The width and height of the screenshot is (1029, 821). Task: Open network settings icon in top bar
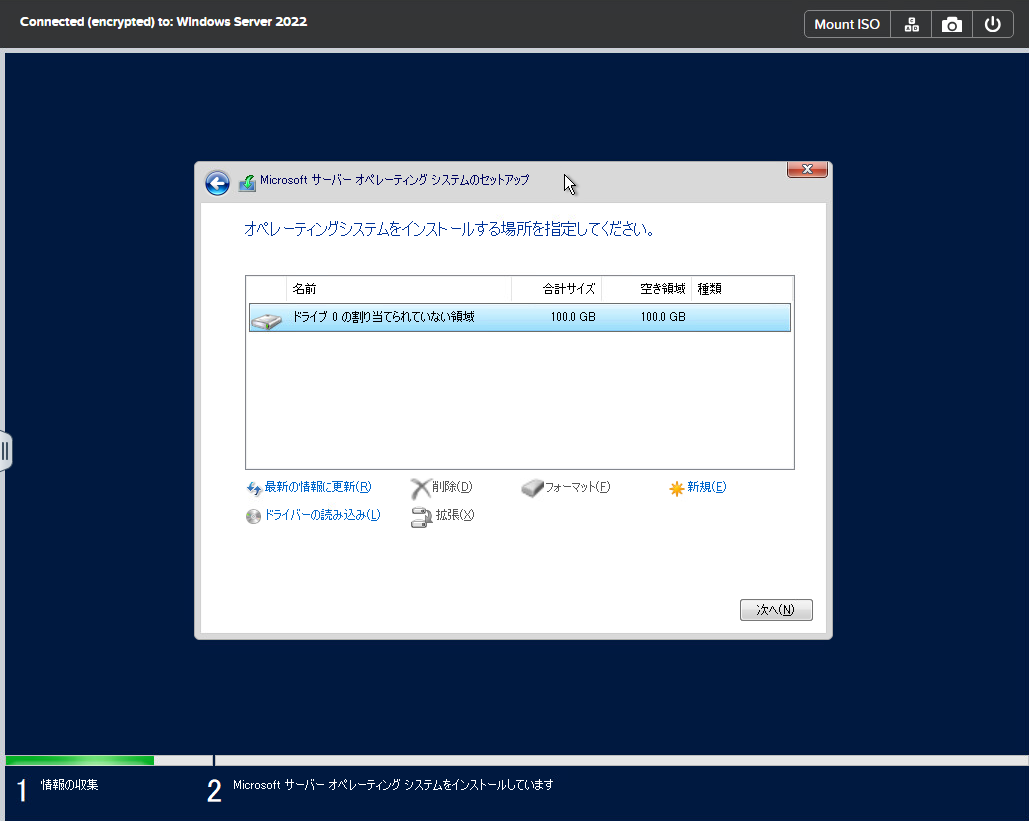tap(912, 25)
